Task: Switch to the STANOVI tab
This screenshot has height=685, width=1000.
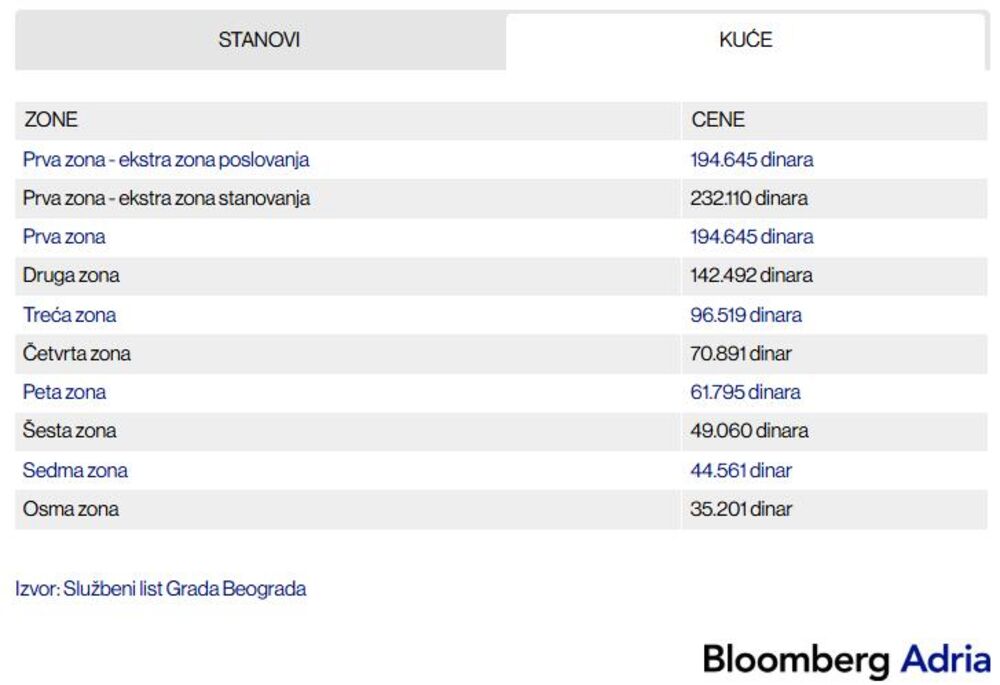Action: point(259,40)
